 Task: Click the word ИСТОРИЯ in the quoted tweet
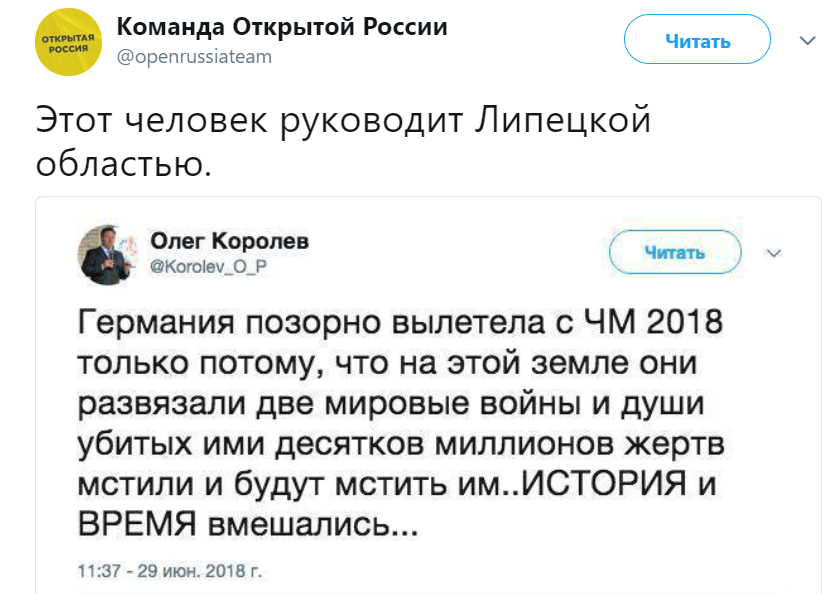604,483
